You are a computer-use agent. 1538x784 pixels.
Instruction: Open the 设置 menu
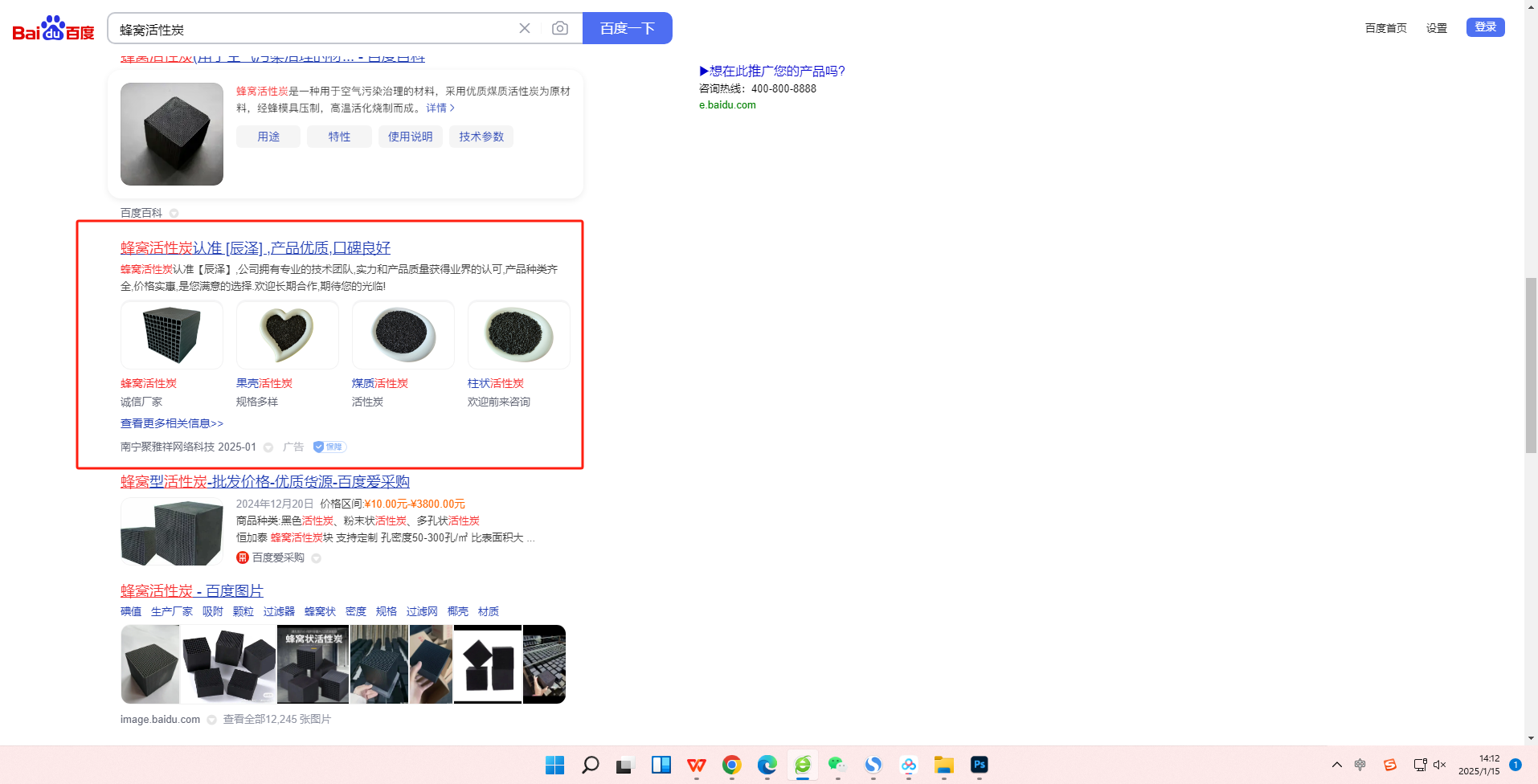(1437, 28)
